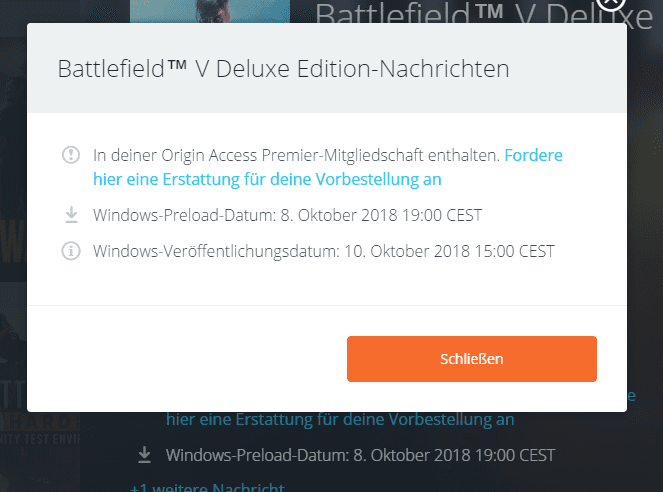The image size is (663, 492).
Task: Click the 'Windows-Veröffentlichungsdatum: 10. Oktober 2018' line
Action: click(x=323, y=251)
